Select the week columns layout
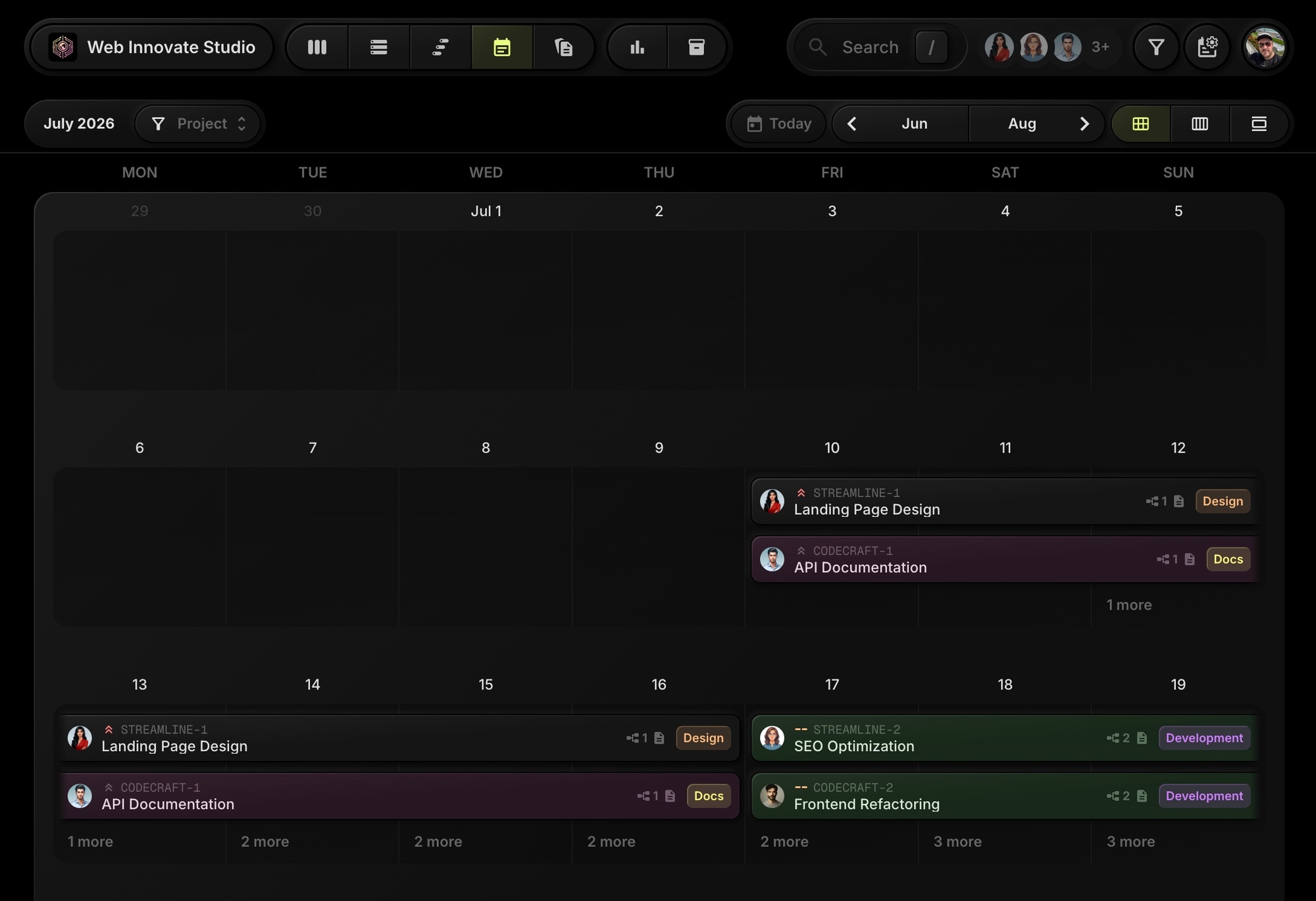The width and height of the screenshot is (1316, 901). [x=1200, y=124]
